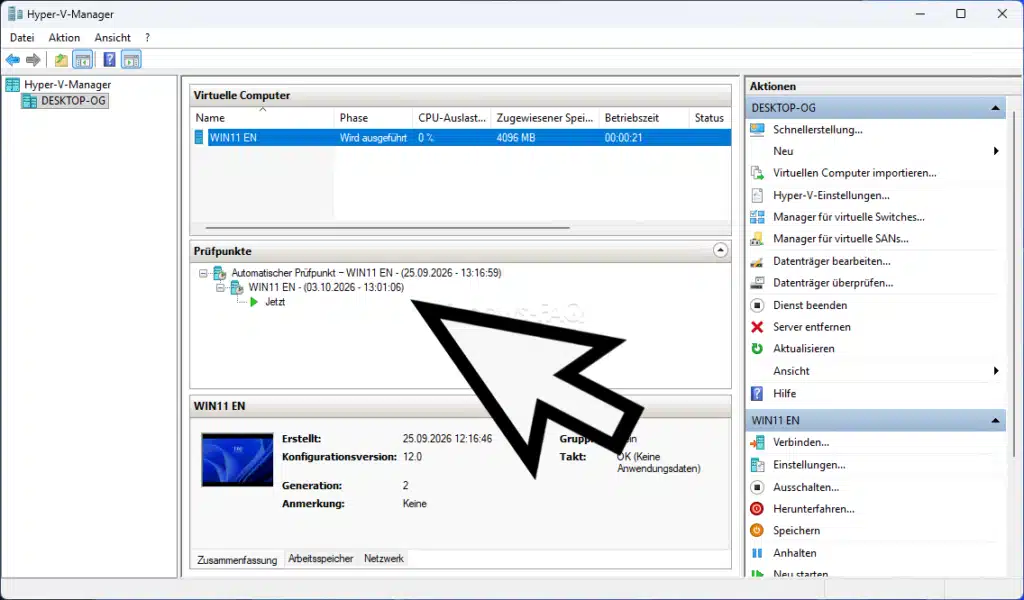Select WIN11 EN - (03.10.2026 - 13:01:06) checkpoint
This screenshot has width=1024, height=600.
coord(326,287)
